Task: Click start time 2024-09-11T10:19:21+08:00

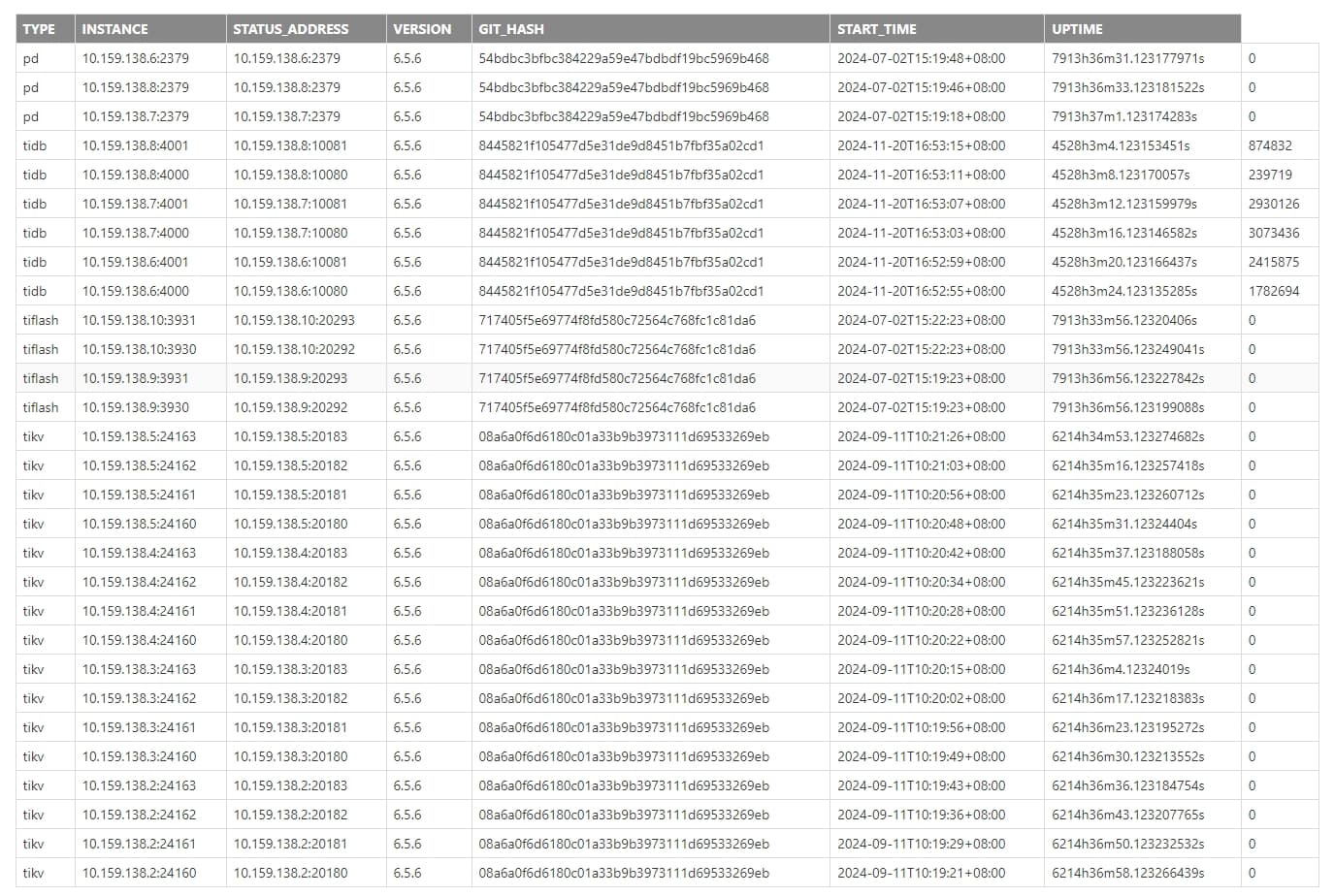Action: click(x=921, y=873)
